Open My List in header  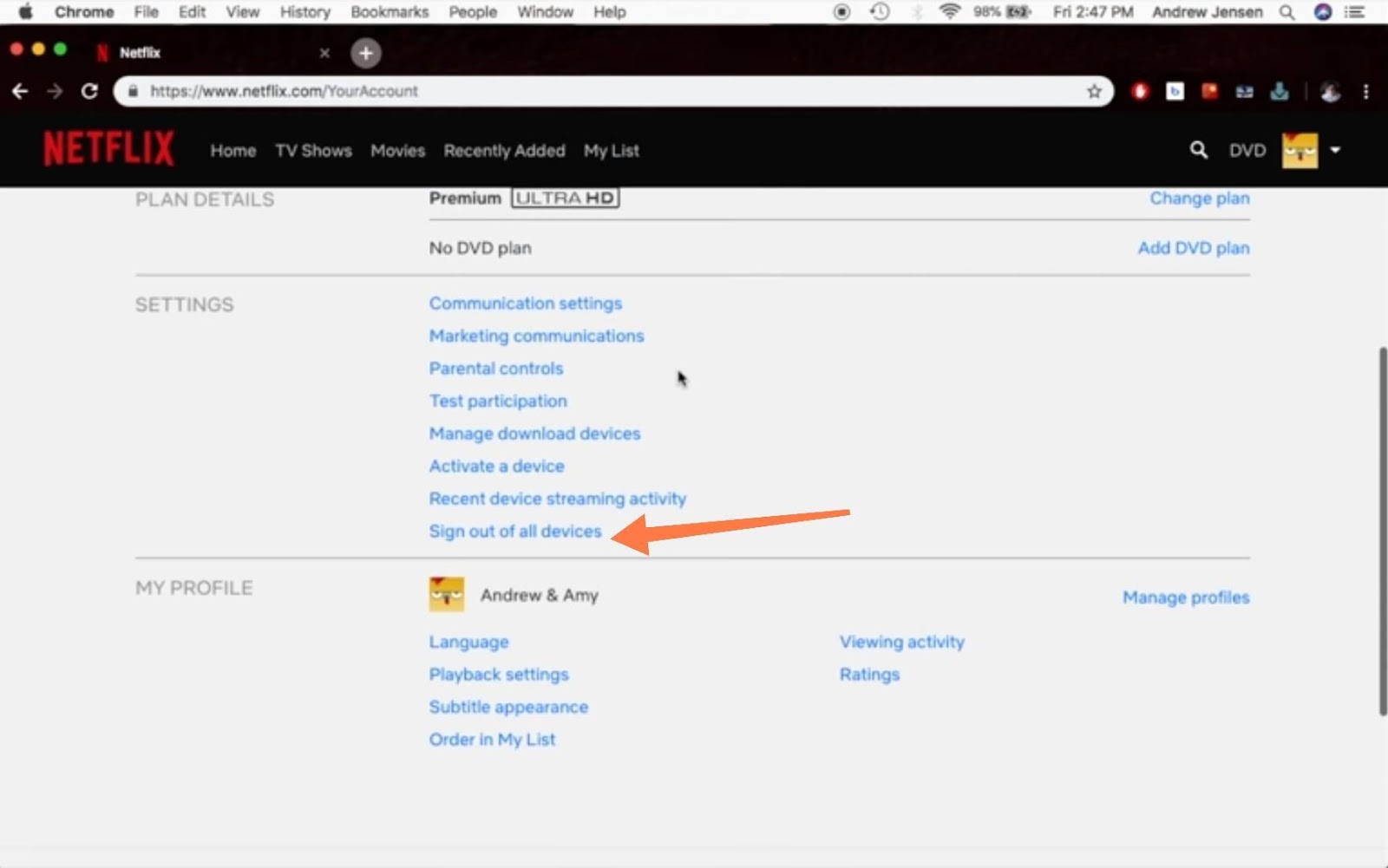click(612, 151)
